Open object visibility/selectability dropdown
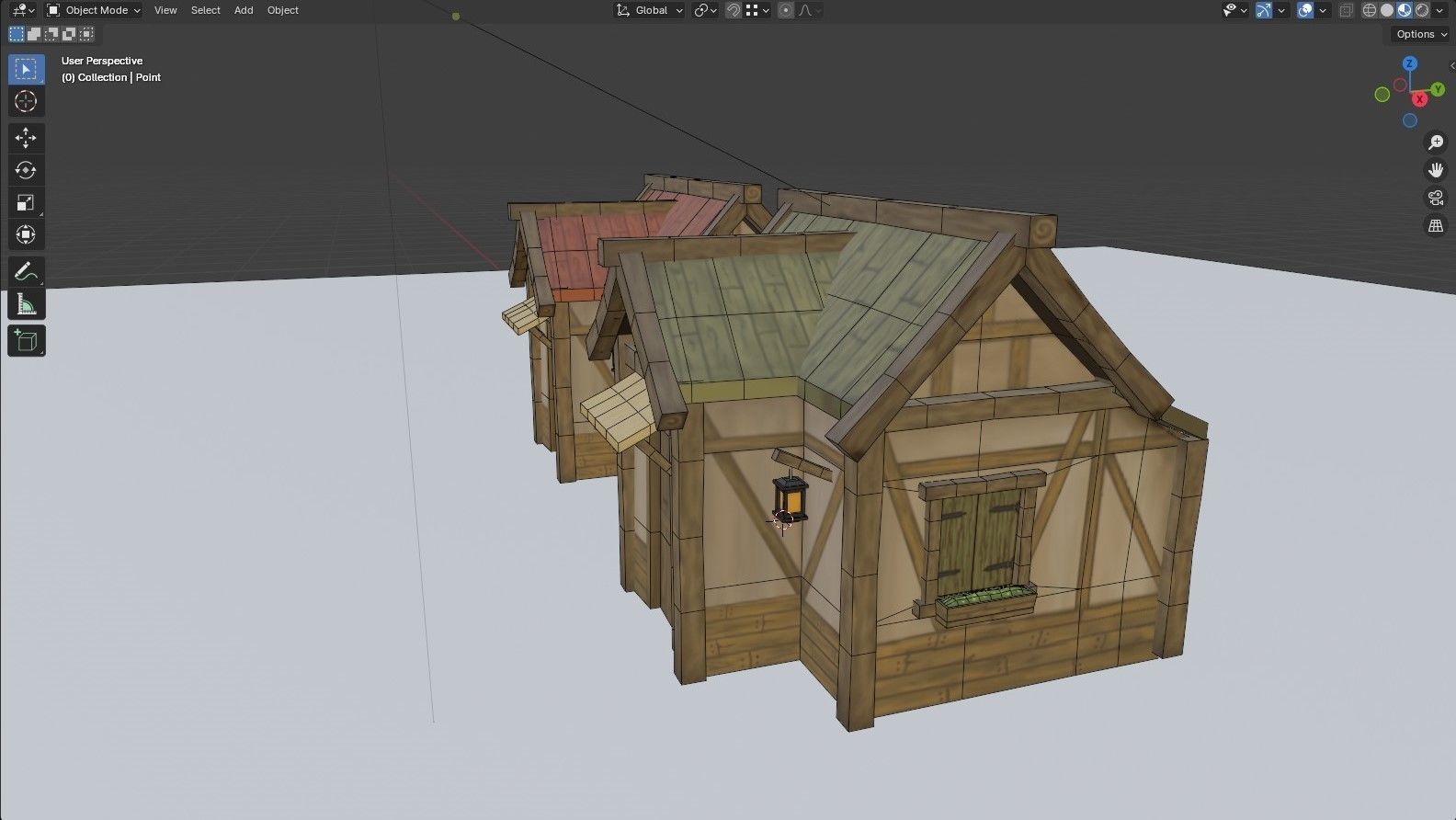The image size is (1456, 820). click(x=1234, y=10)
